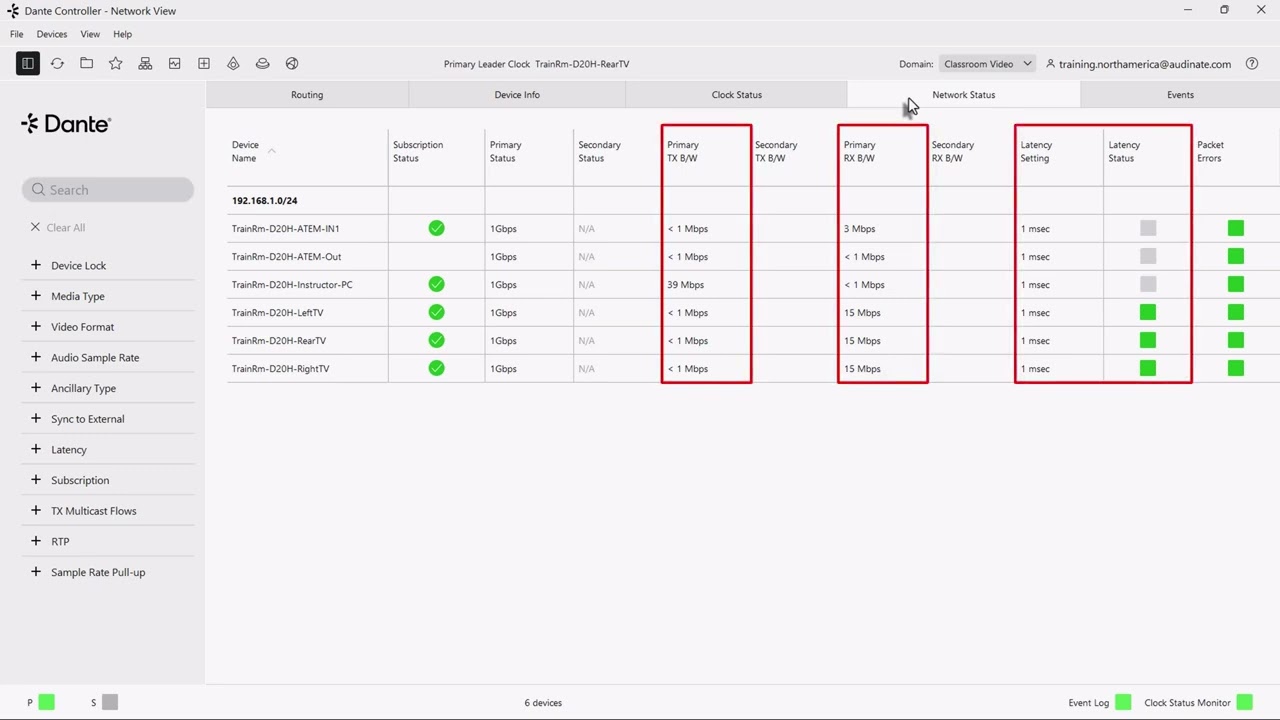Screen dimensions: 1280x720
Task: Click Clear All filters button
Action: coord(57,227)
